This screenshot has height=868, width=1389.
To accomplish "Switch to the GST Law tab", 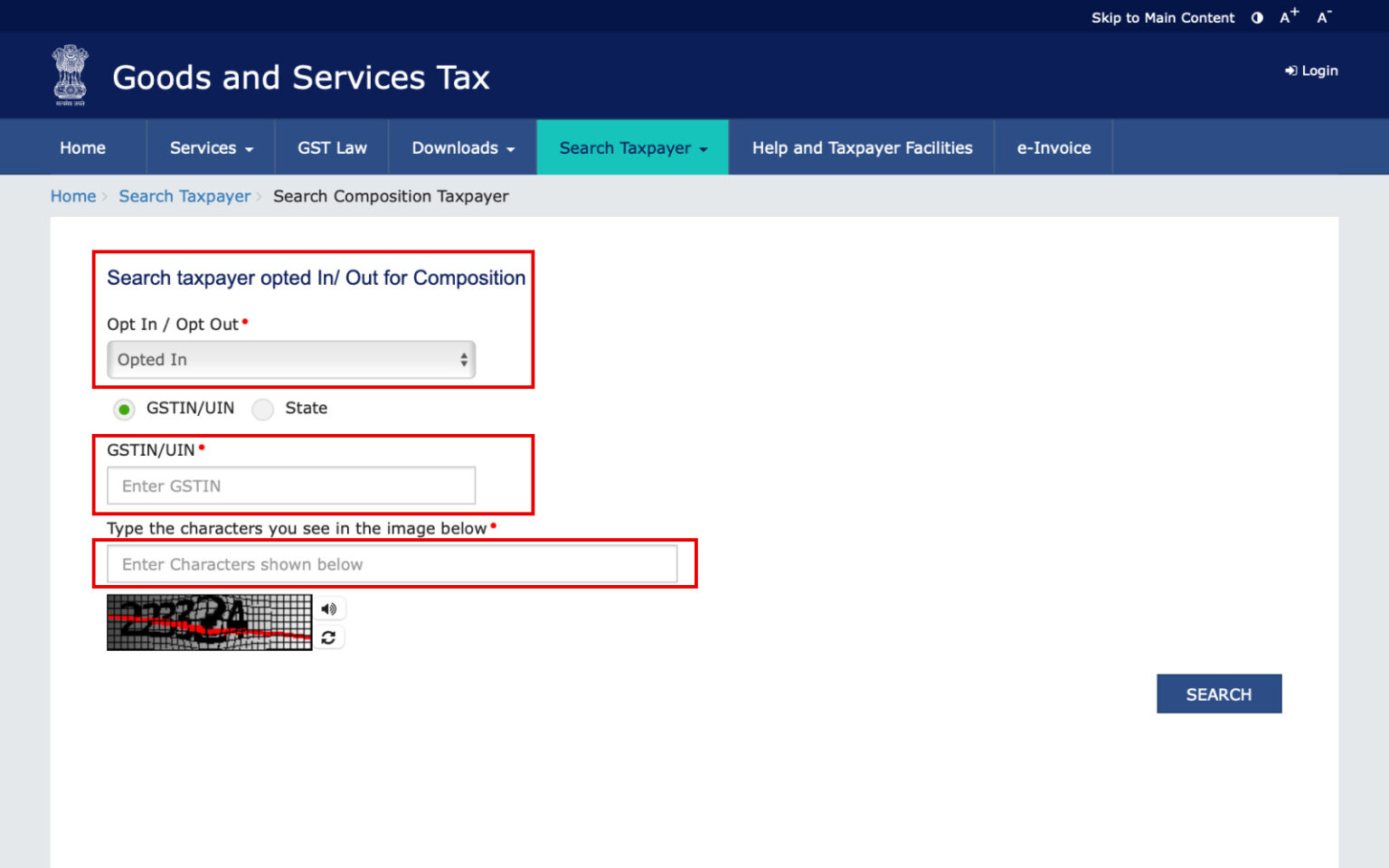I will pyautogui.click(x=331, y=147).
